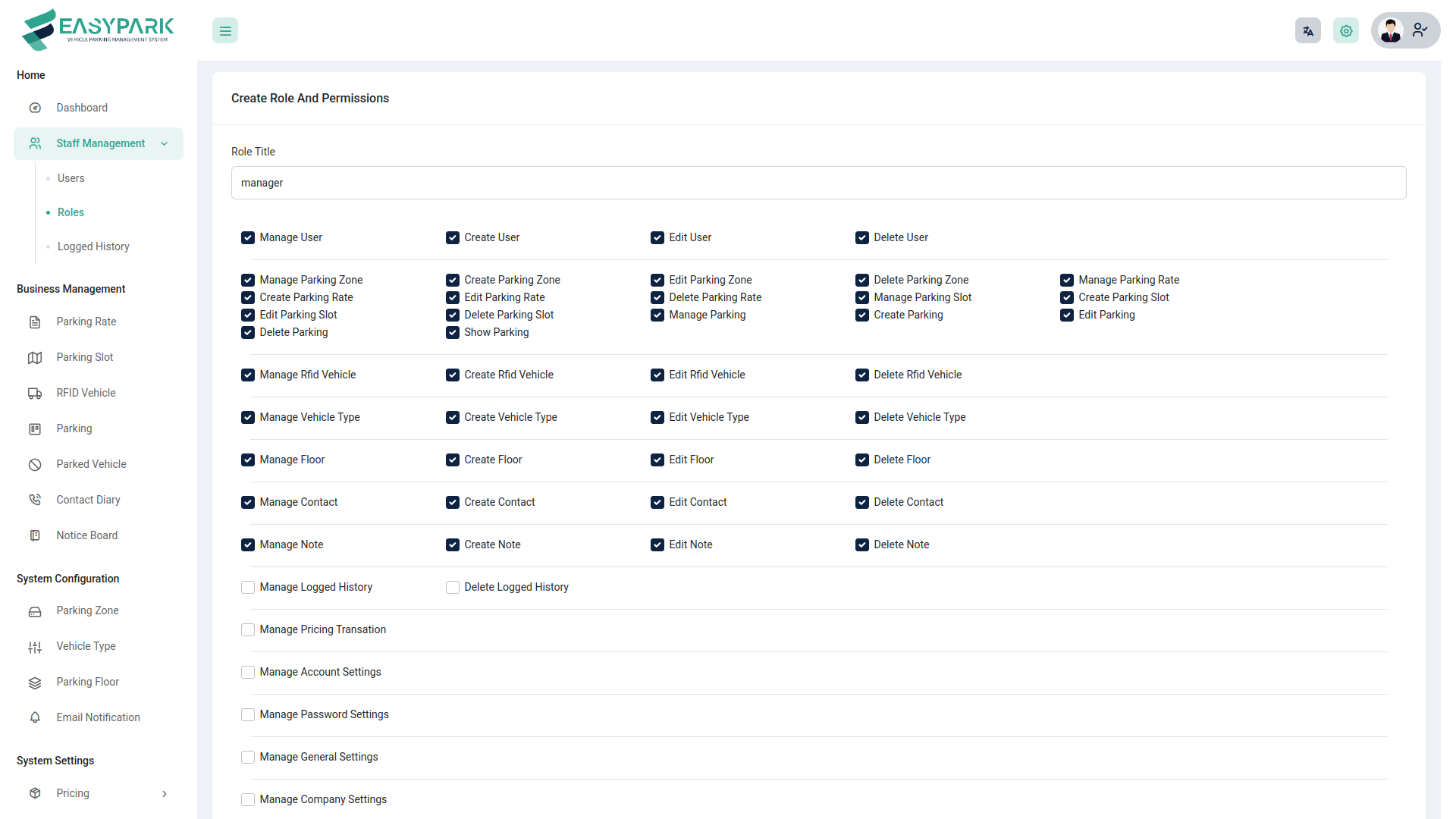Click the EasyPark logo link
This screenshot has height=819, width=1456.
[99, 30]
